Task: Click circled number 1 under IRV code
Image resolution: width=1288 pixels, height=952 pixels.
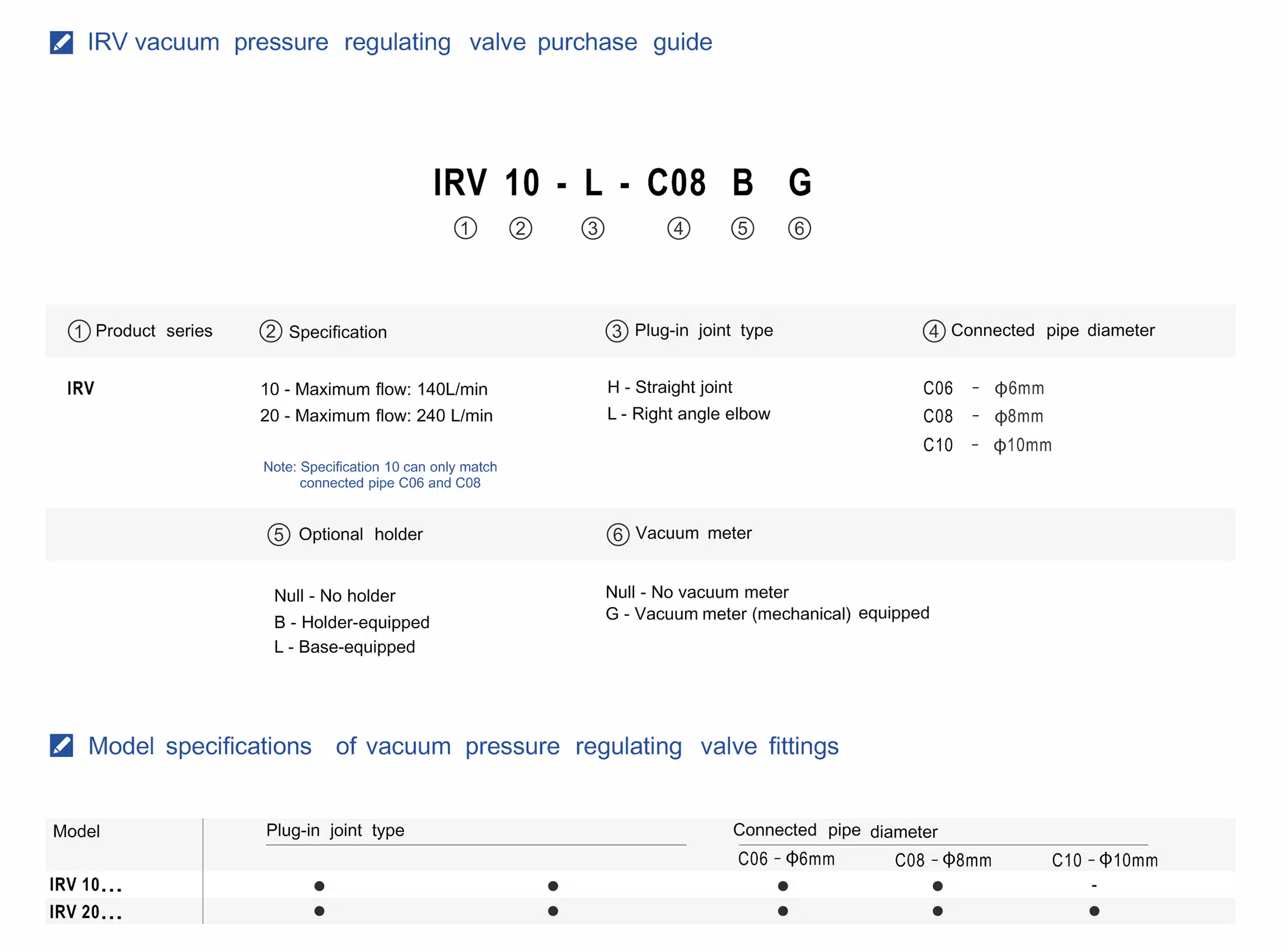Action: [465, 228]
